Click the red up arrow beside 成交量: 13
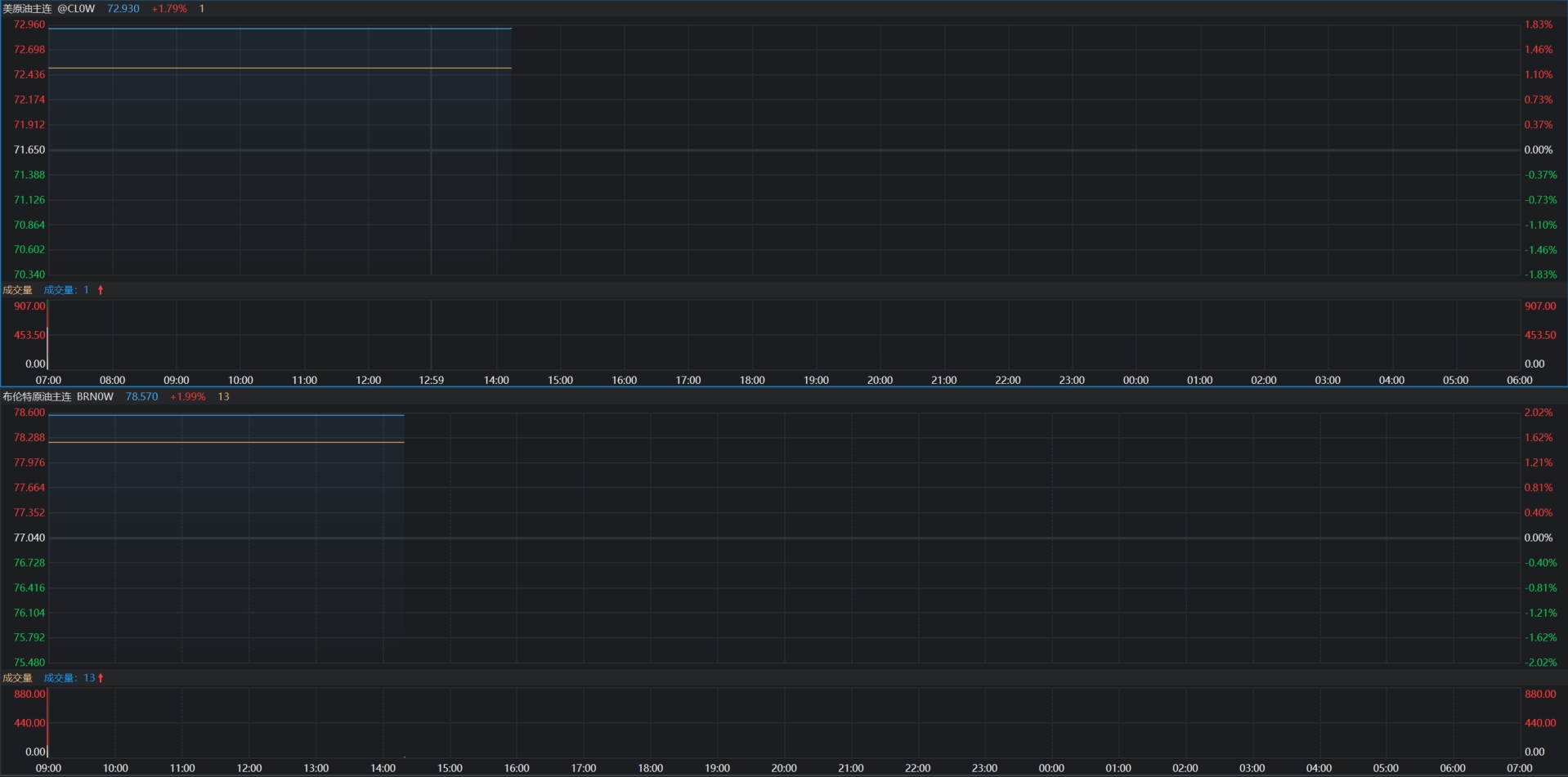 101,678
